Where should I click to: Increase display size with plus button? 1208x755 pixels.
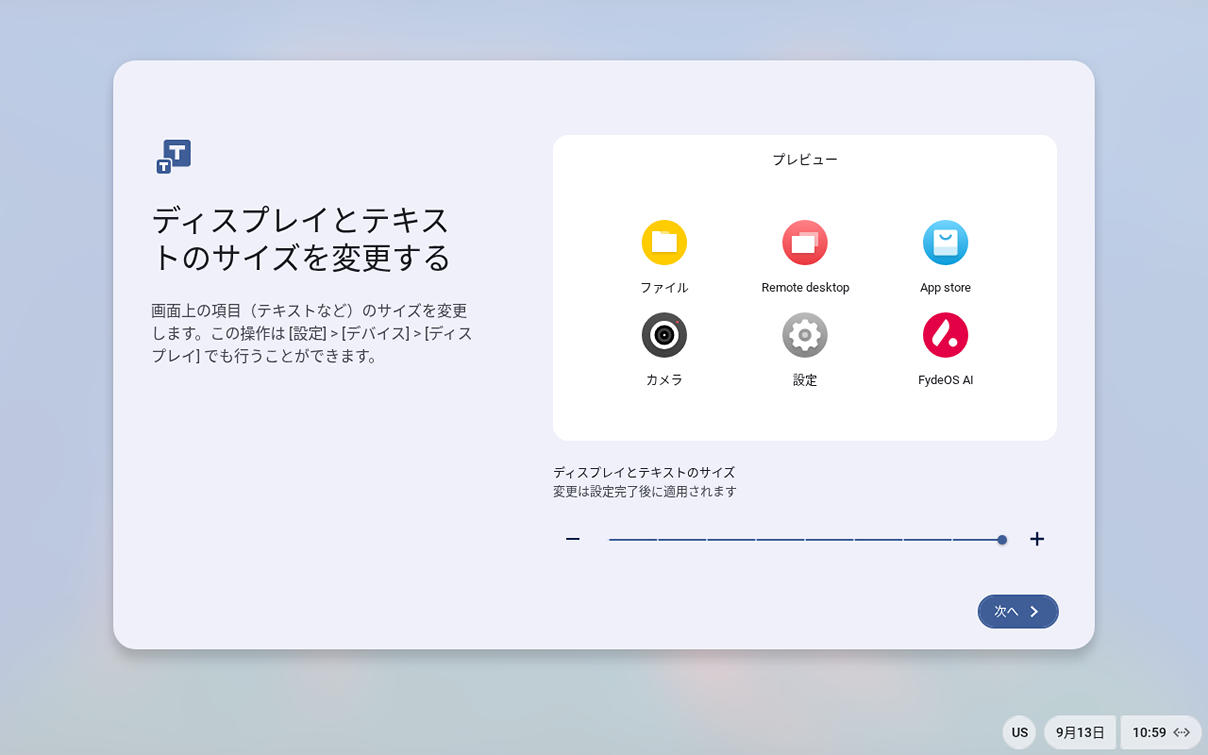click(1037, 539)
